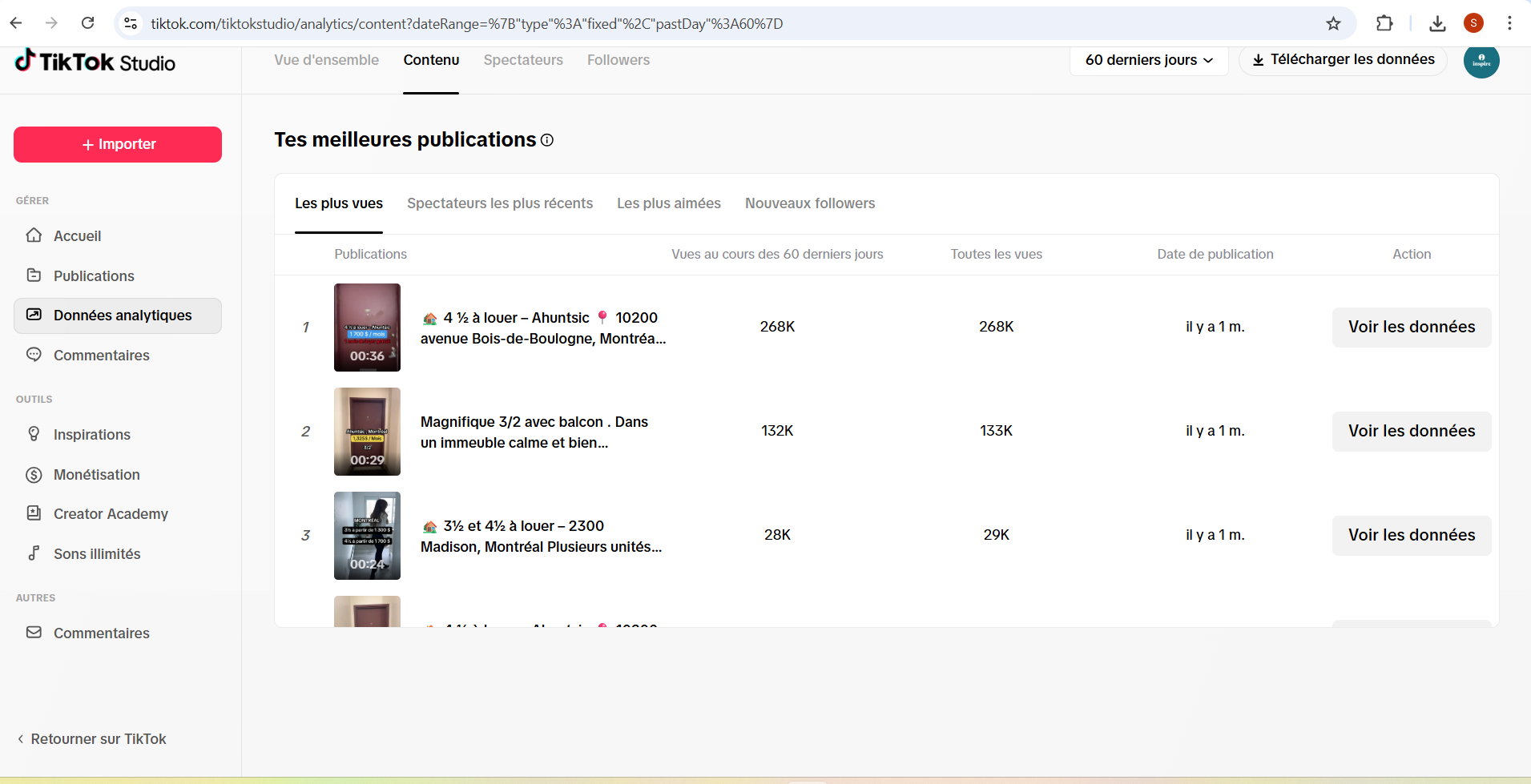Click Télécharger les données button

point(1343,60)
